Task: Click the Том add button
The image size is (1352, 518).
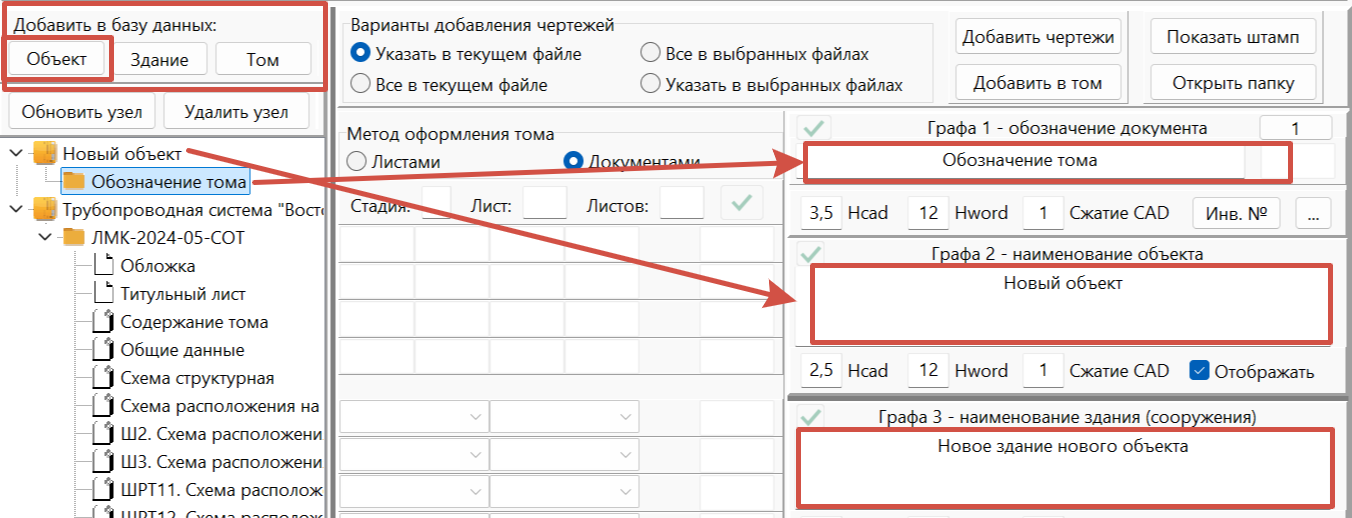Action: (263, 59)
